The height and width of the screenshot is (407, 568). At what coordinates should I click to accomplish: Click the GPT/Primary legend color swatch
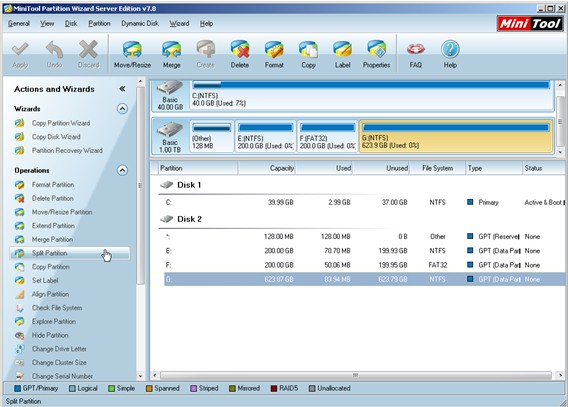pyautogui.click(x=17, y=389)
